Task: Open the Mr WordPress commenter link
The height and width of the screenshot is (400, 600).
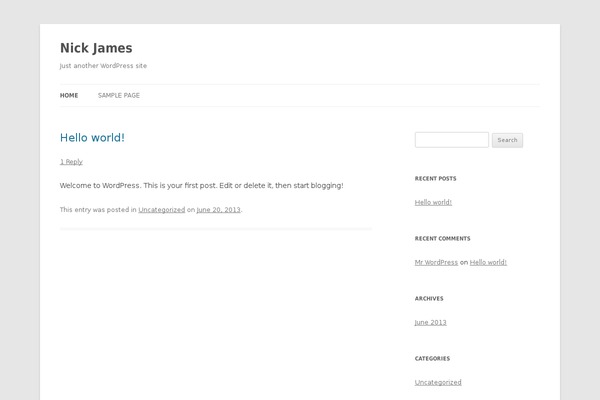Action: [436, 262]
